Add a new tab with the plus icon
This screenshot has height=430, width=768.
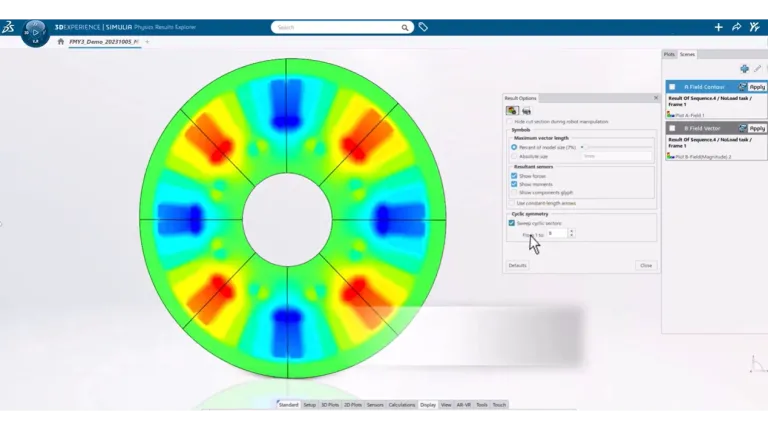pos(147,42)
